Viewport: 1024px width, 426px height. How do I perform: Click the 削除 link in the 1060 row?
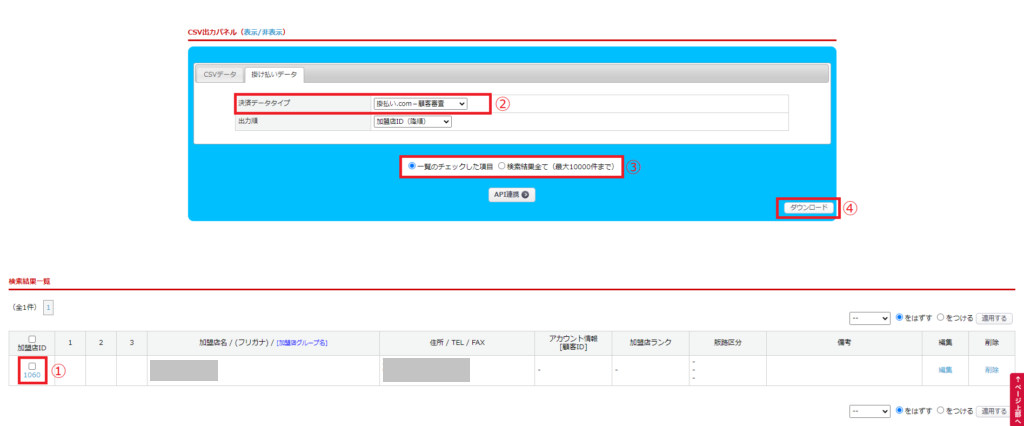coord(992,370)
